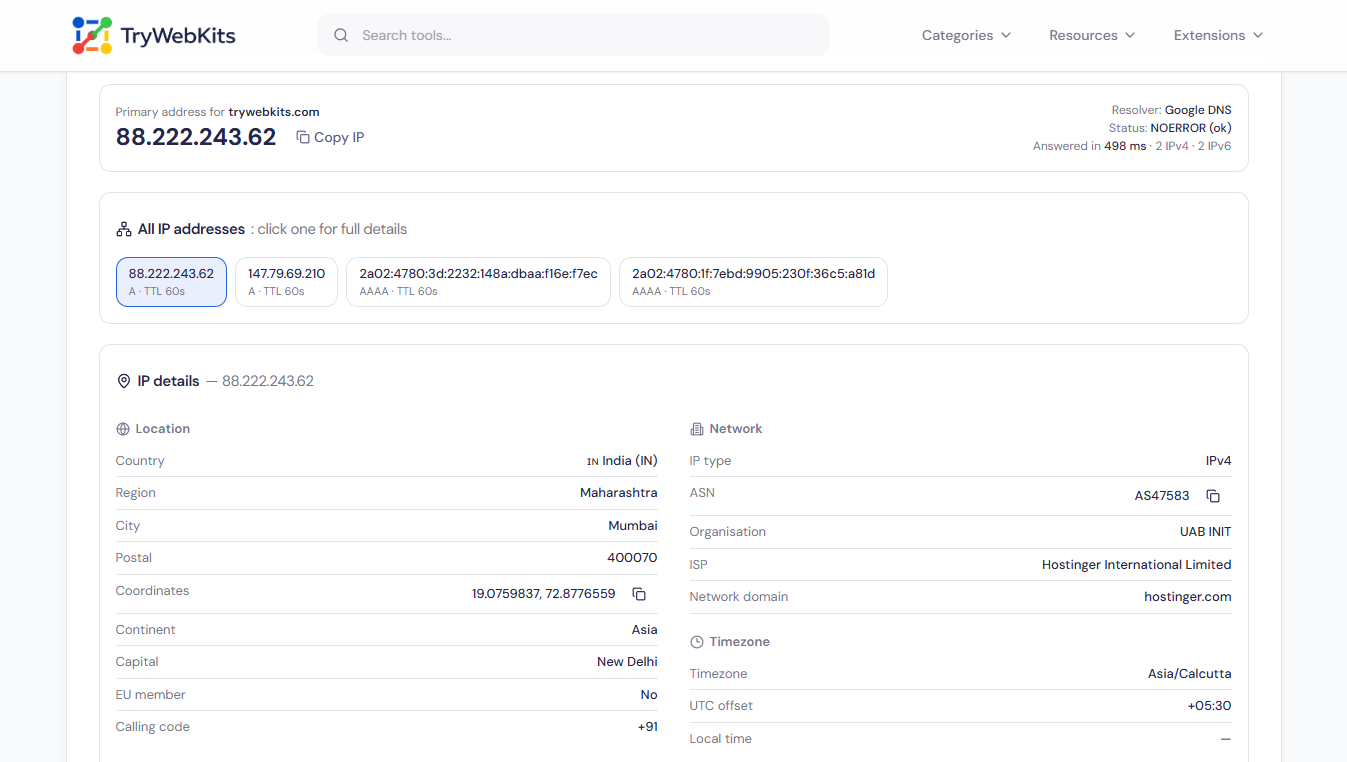This screenshot has width=1347, height=762.
Task: Click the India (IN) country value
Action: (x=622, y=461)
